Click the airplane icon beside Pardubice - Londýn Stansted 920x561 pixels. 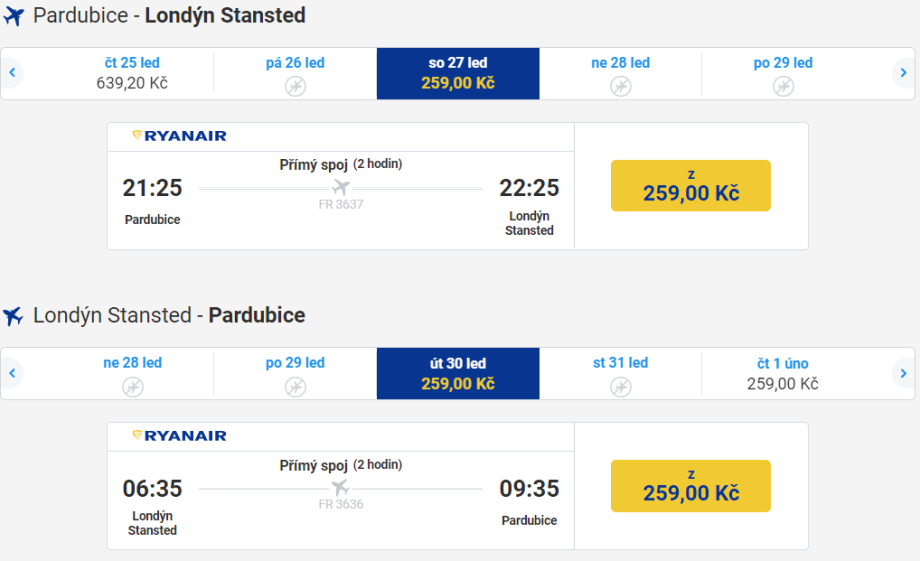tap(13, 17)
